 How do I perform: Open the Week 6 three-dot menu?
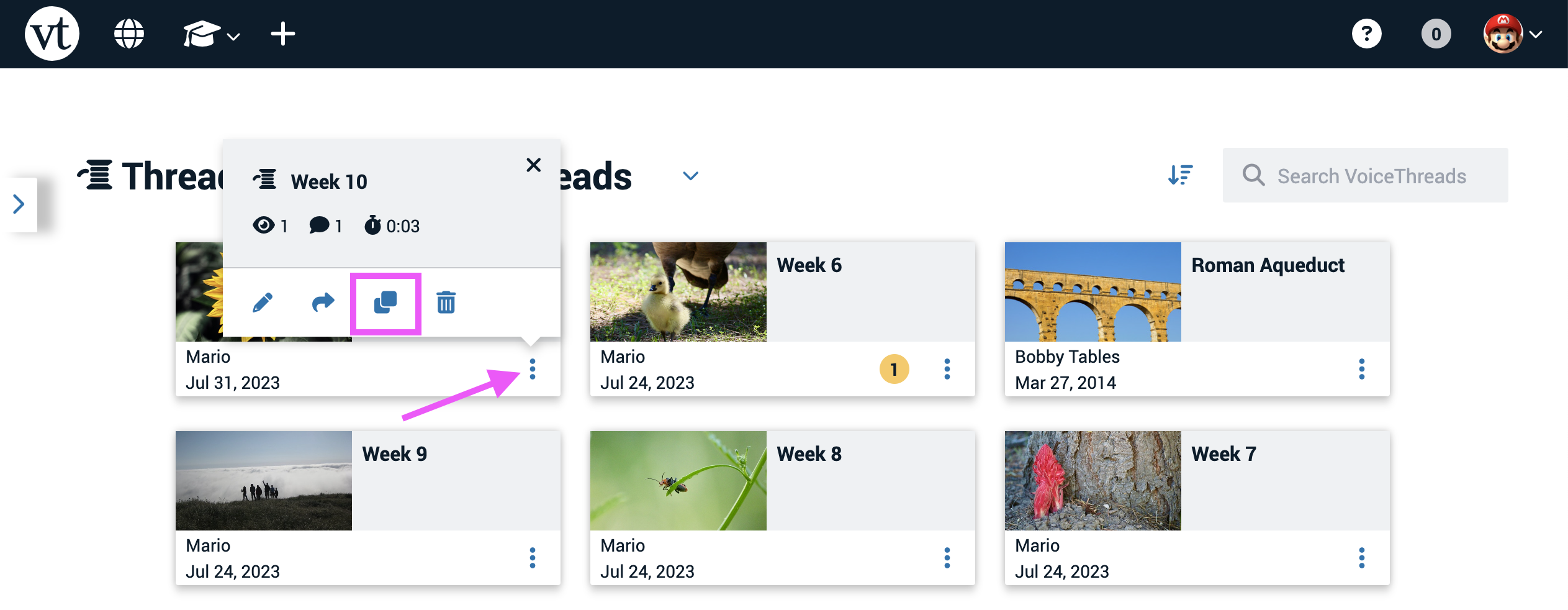[x=947, y=369]
